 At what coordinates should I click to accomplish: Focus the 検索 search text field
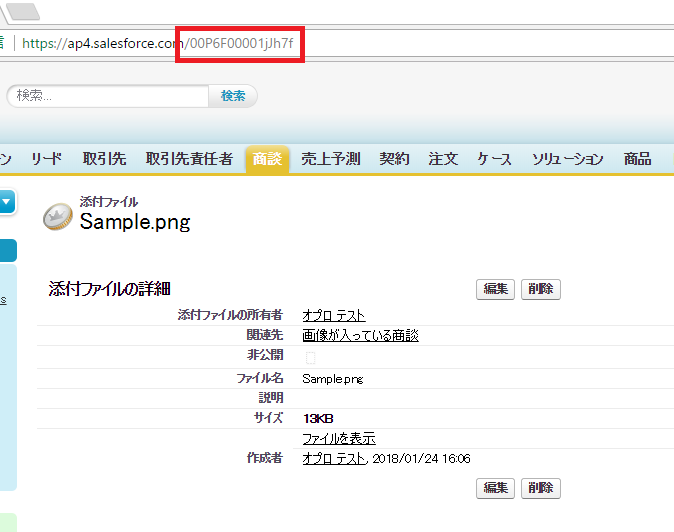click(x=108, y=96)
